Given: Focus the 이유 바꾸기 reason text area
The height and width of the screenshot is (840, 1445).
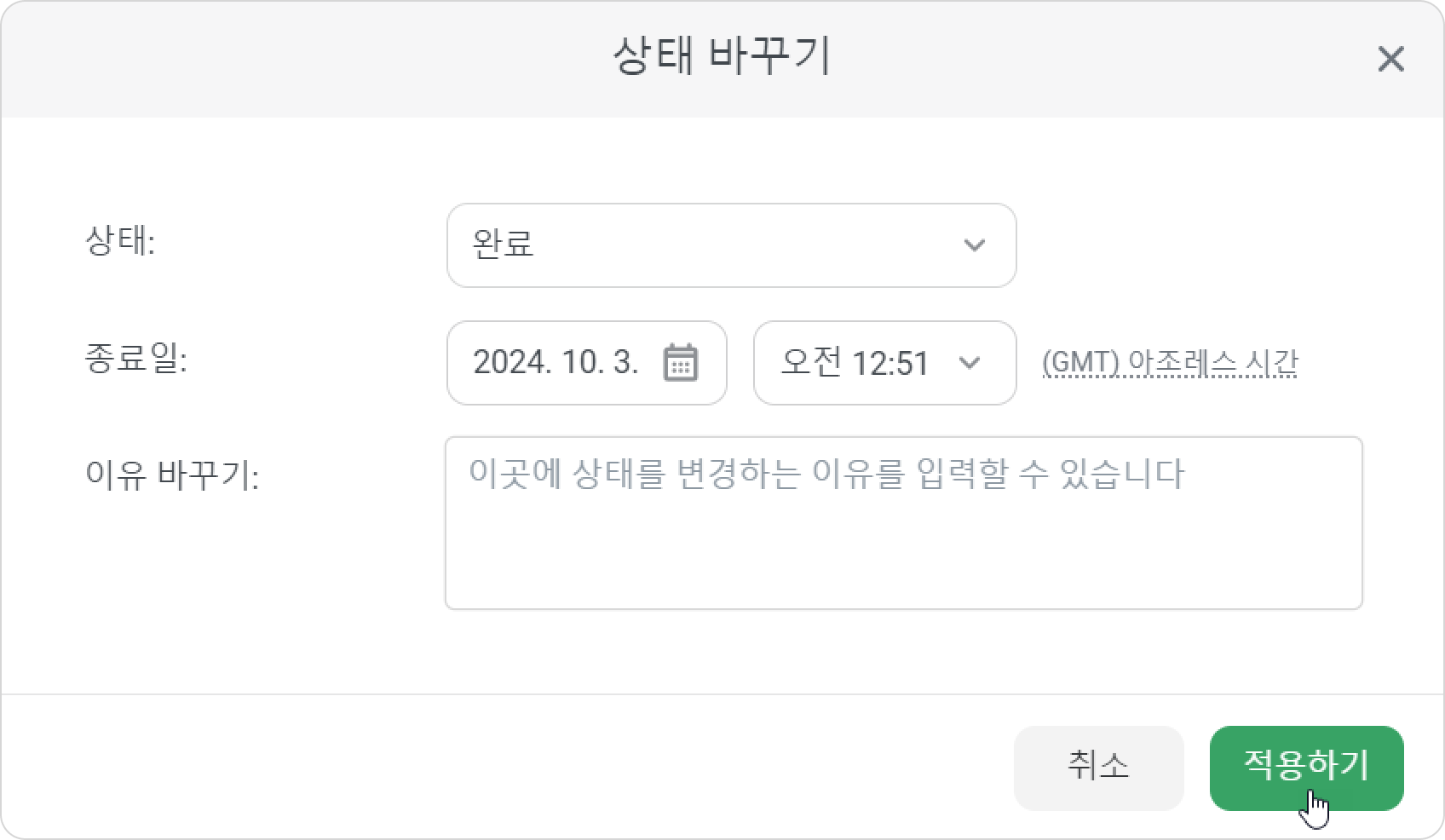Looking at the screenshot, I should 903,523.
